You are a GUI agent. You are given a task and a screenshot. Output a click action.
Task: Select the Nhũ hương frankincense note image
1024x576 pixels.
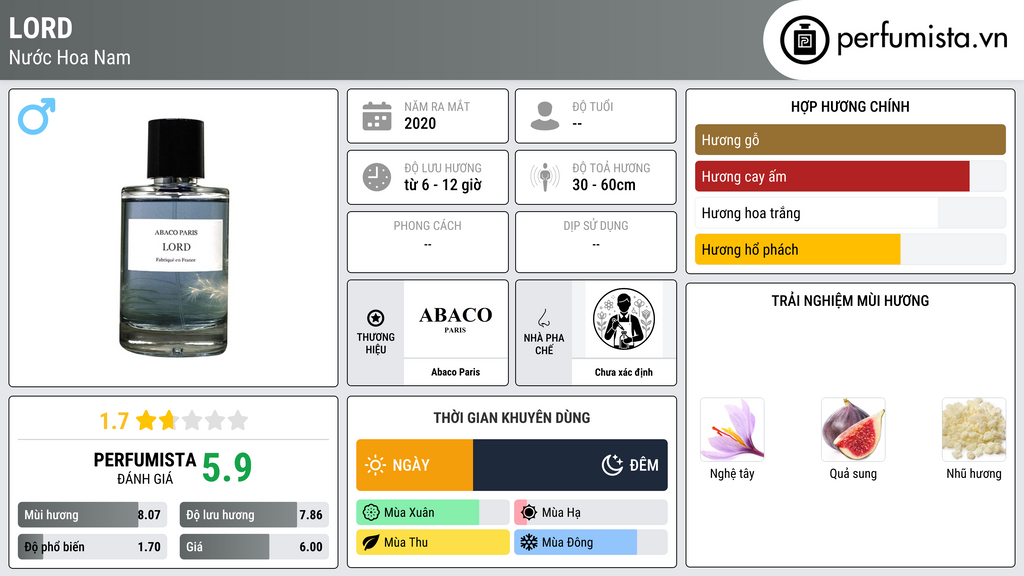(x=974, y=430)
